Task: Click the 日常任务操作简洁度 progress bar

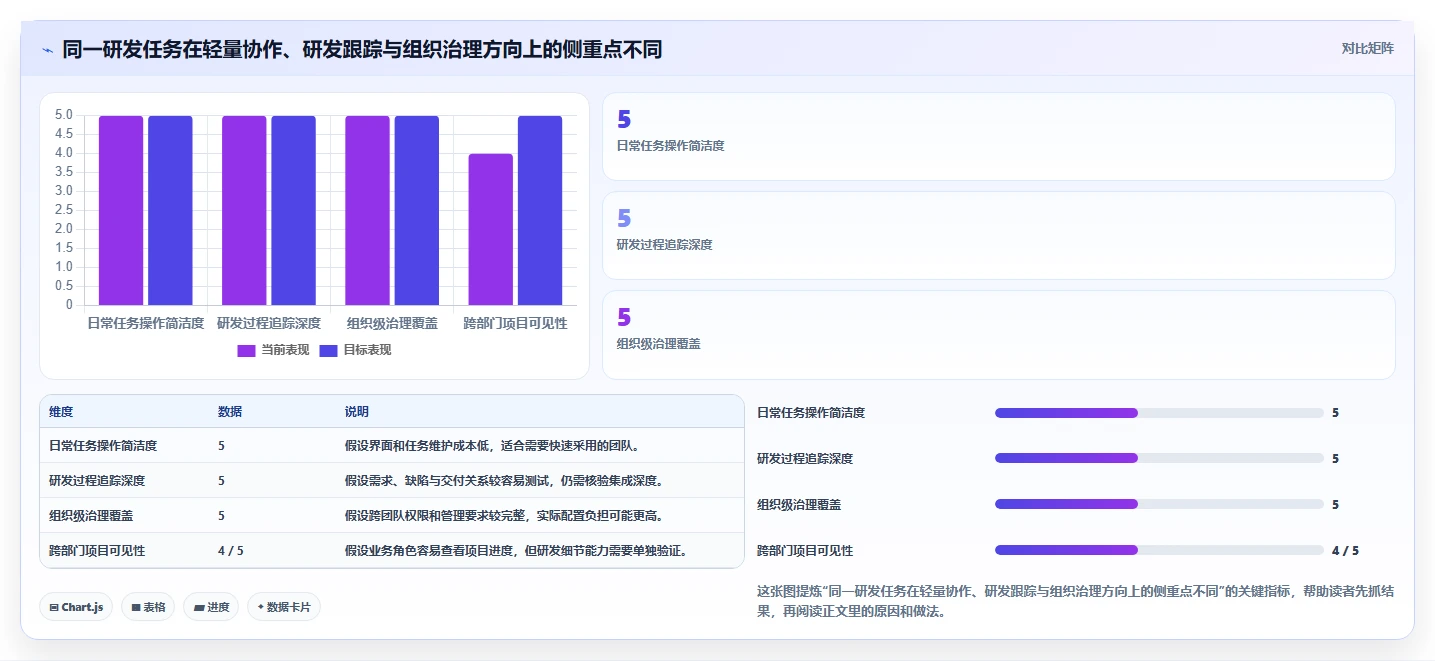Action: 1159,413
